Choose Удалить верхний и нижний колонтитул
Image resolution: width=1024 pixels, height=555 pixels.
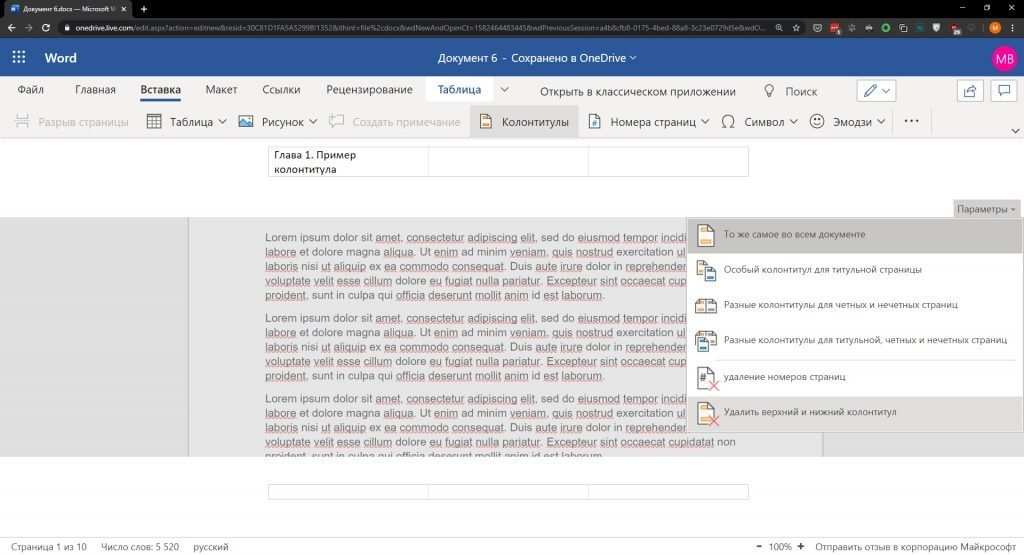(x=855, y=413)
